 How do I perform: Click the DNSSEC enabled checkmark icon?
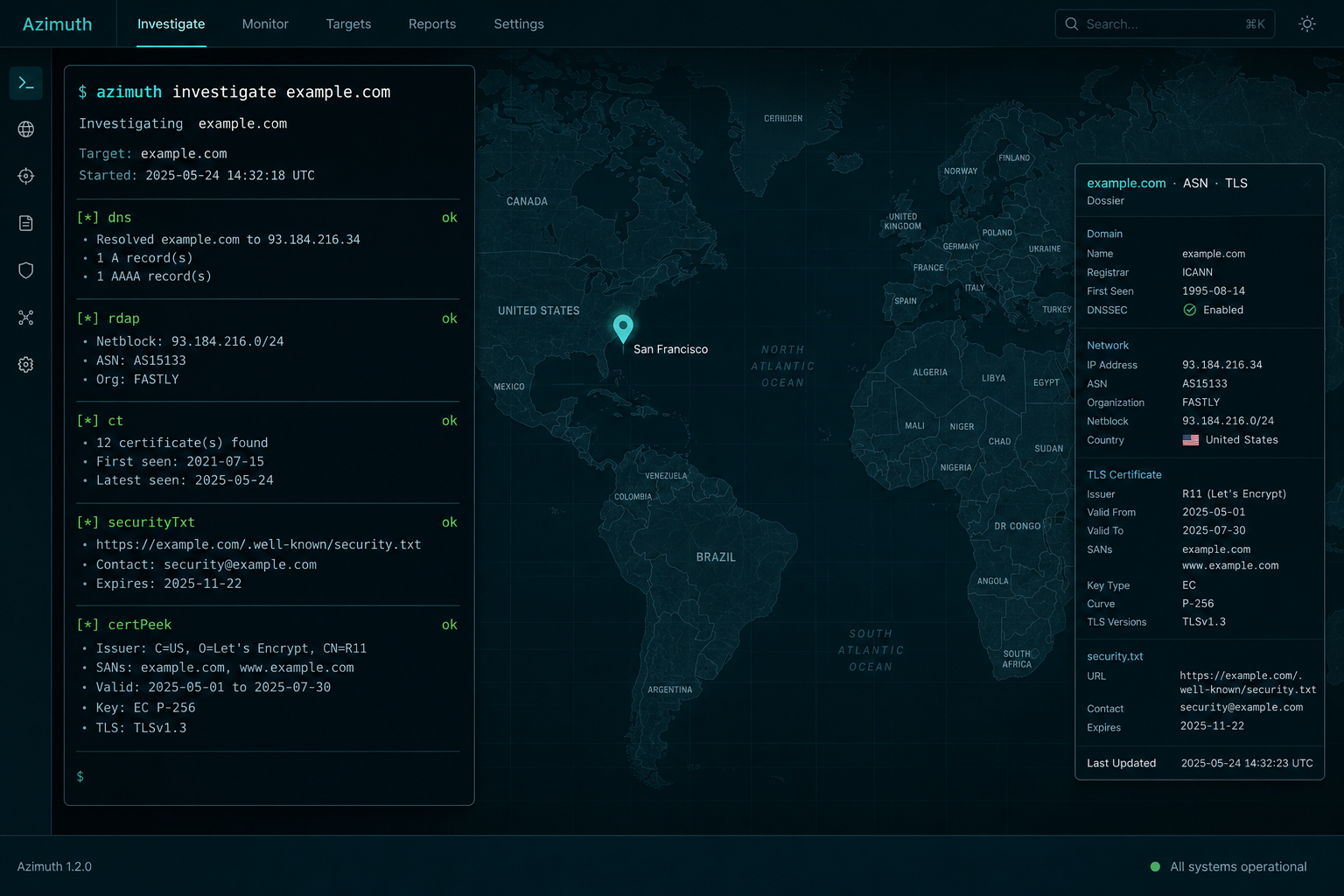1190,310
